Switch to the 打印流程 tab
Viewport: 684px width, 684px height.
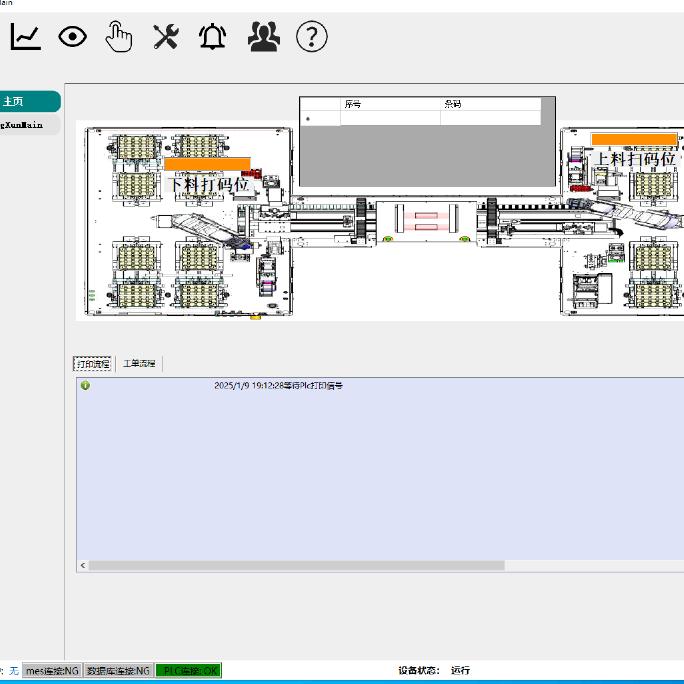93,364
